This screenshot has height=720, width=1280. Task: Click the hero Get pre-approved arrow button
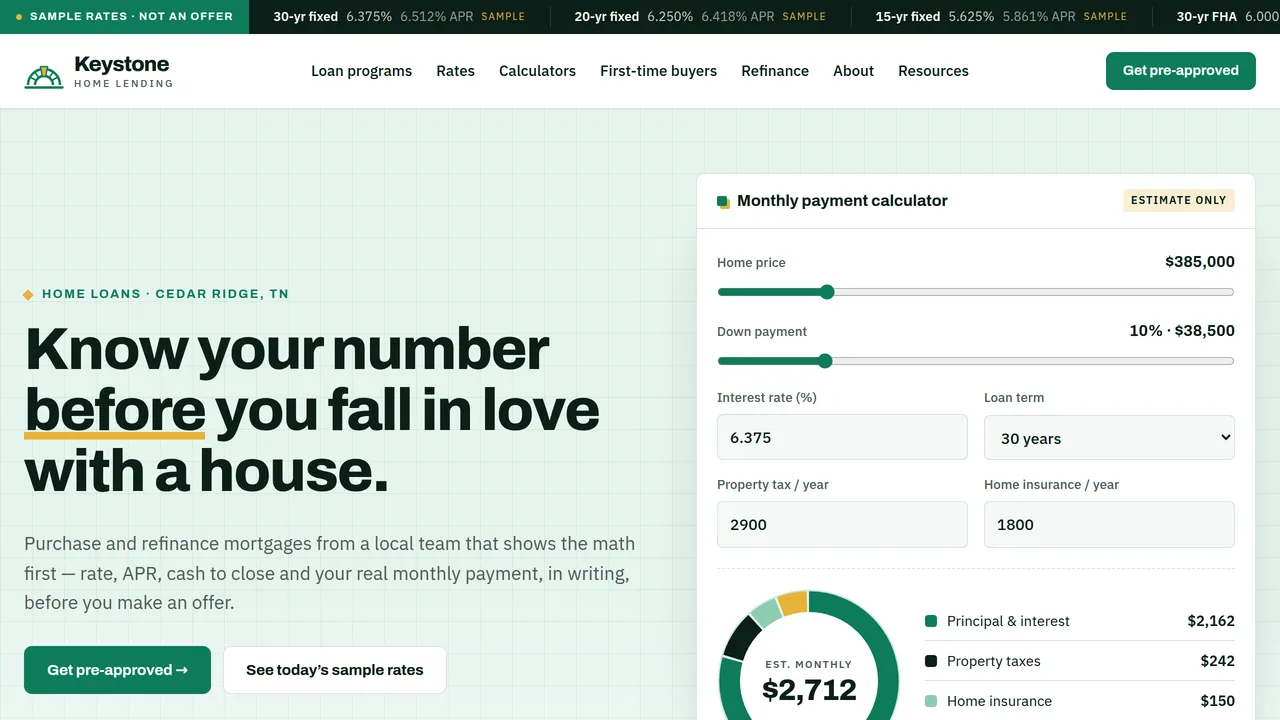117,670
